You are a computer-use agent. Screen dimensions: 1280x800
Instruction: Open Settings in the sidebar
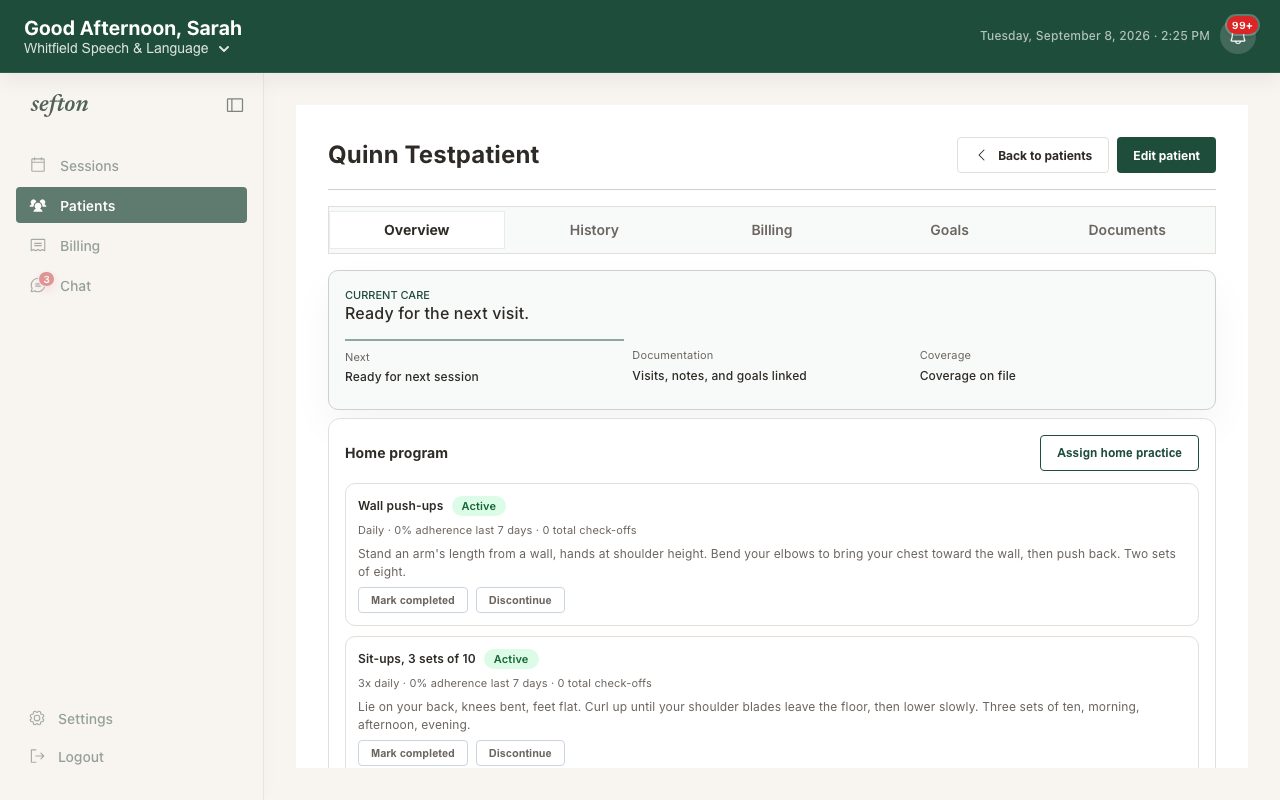tap(131, 718)
